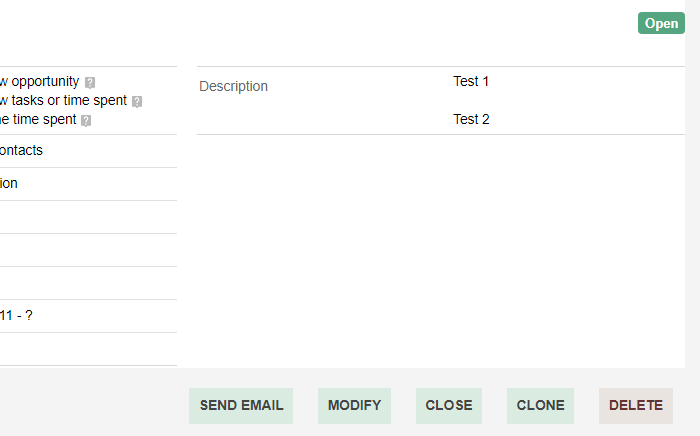This screenshot has width=700, height=436.
Task: Click the MODIFY button
Action: coord(354,406)
